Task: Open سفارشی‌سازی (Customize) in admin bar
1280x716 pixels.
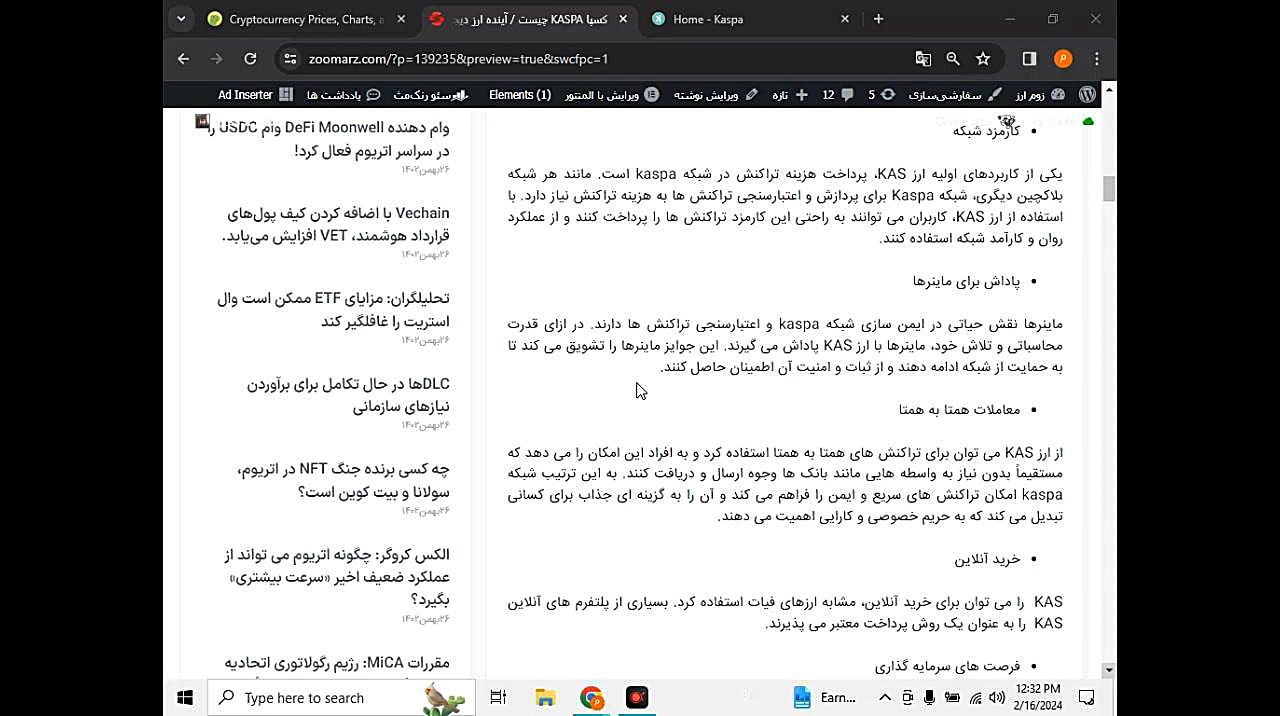Action: (x=954, y=95)
